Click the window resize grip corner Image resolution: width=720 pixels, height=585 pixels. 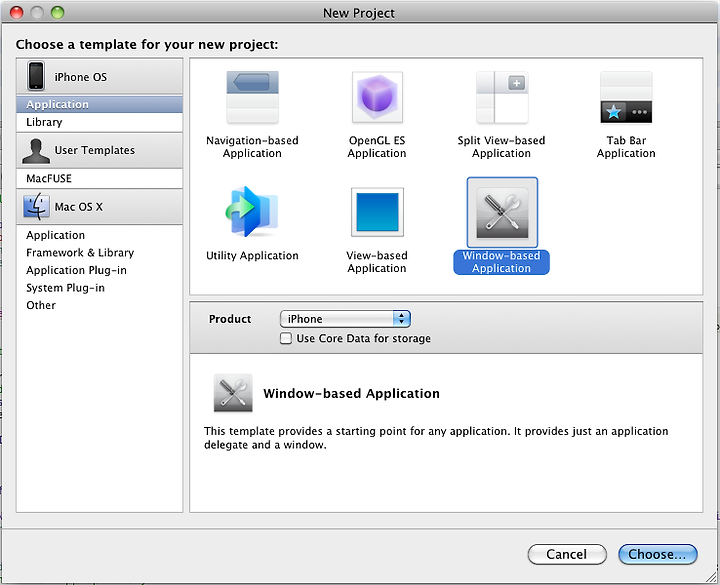click(x=712, y=577)
